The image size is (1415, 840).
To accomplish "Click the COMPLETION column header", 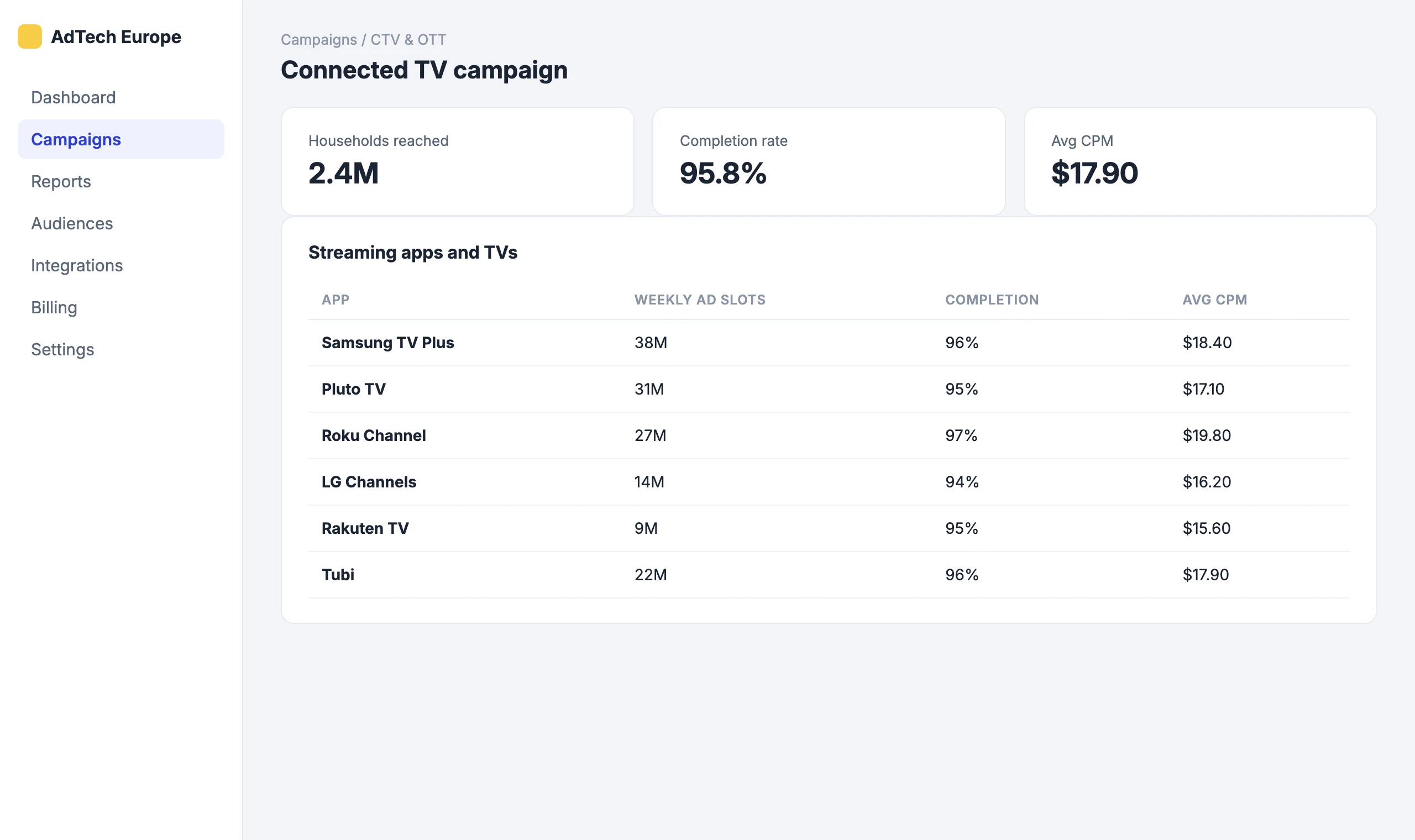I will point(992,300).
